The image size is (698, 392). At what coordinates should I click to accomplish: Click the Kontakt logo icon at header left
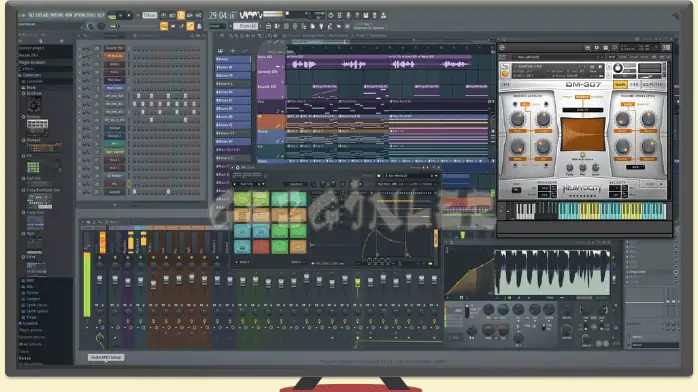502,48
